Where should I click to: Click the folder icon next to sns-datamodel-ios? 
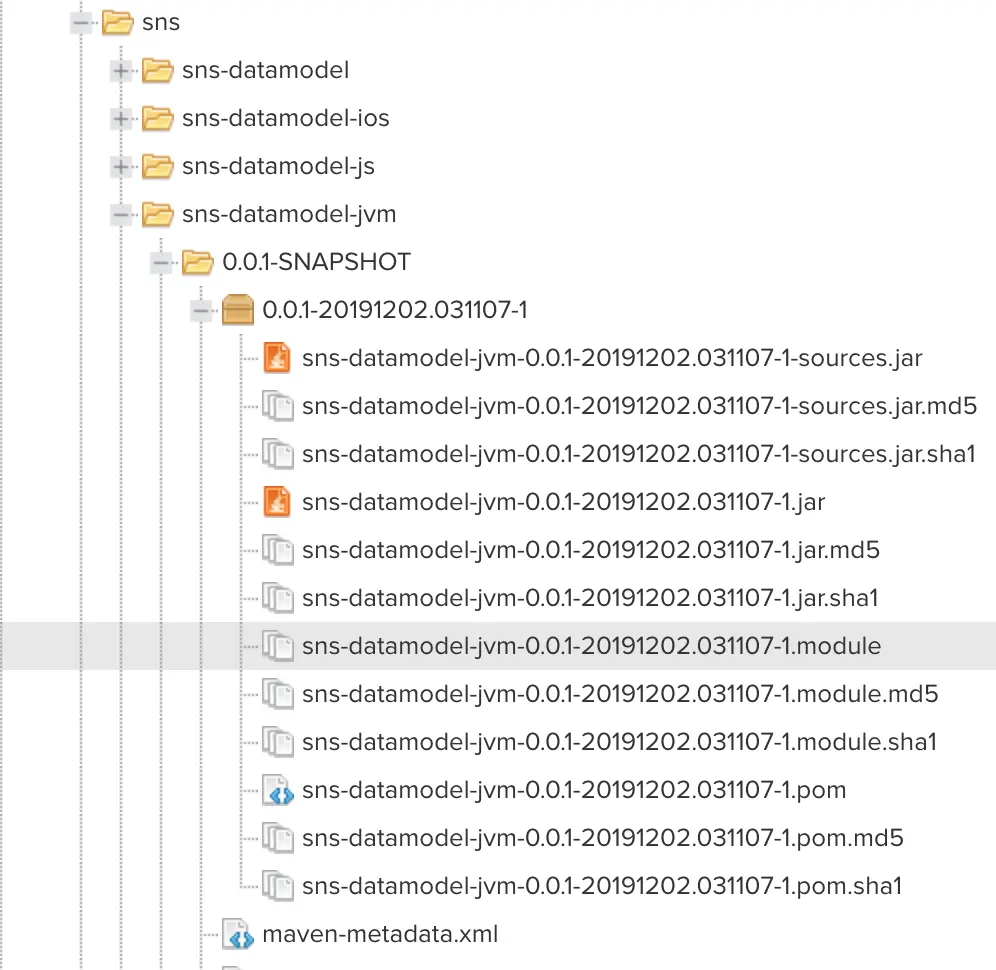click(158, 118)
